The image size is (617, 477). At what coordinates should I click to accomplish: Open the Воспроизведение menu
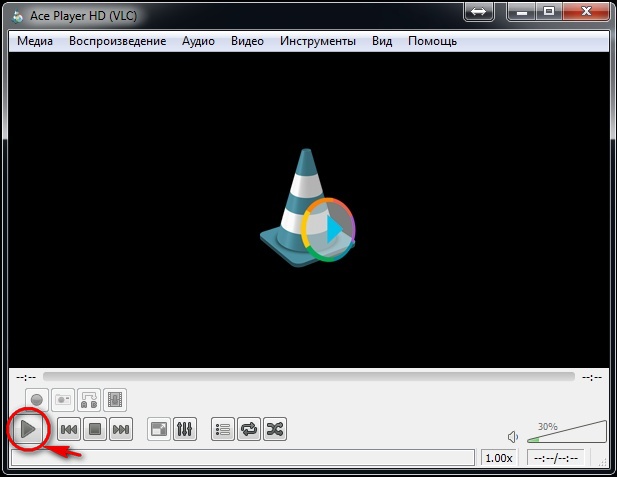[x=117, y=41]
